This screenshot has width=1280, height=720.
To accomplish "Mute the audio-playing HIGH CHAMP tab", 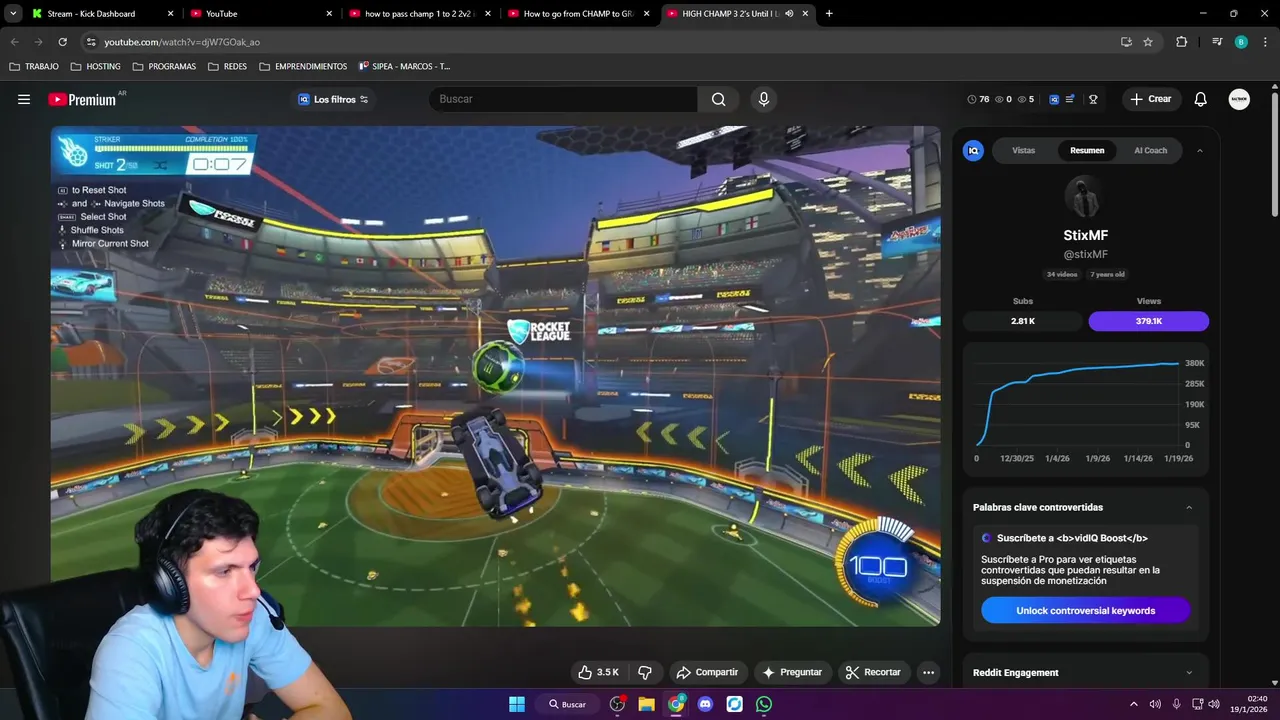I will (789, 14).
